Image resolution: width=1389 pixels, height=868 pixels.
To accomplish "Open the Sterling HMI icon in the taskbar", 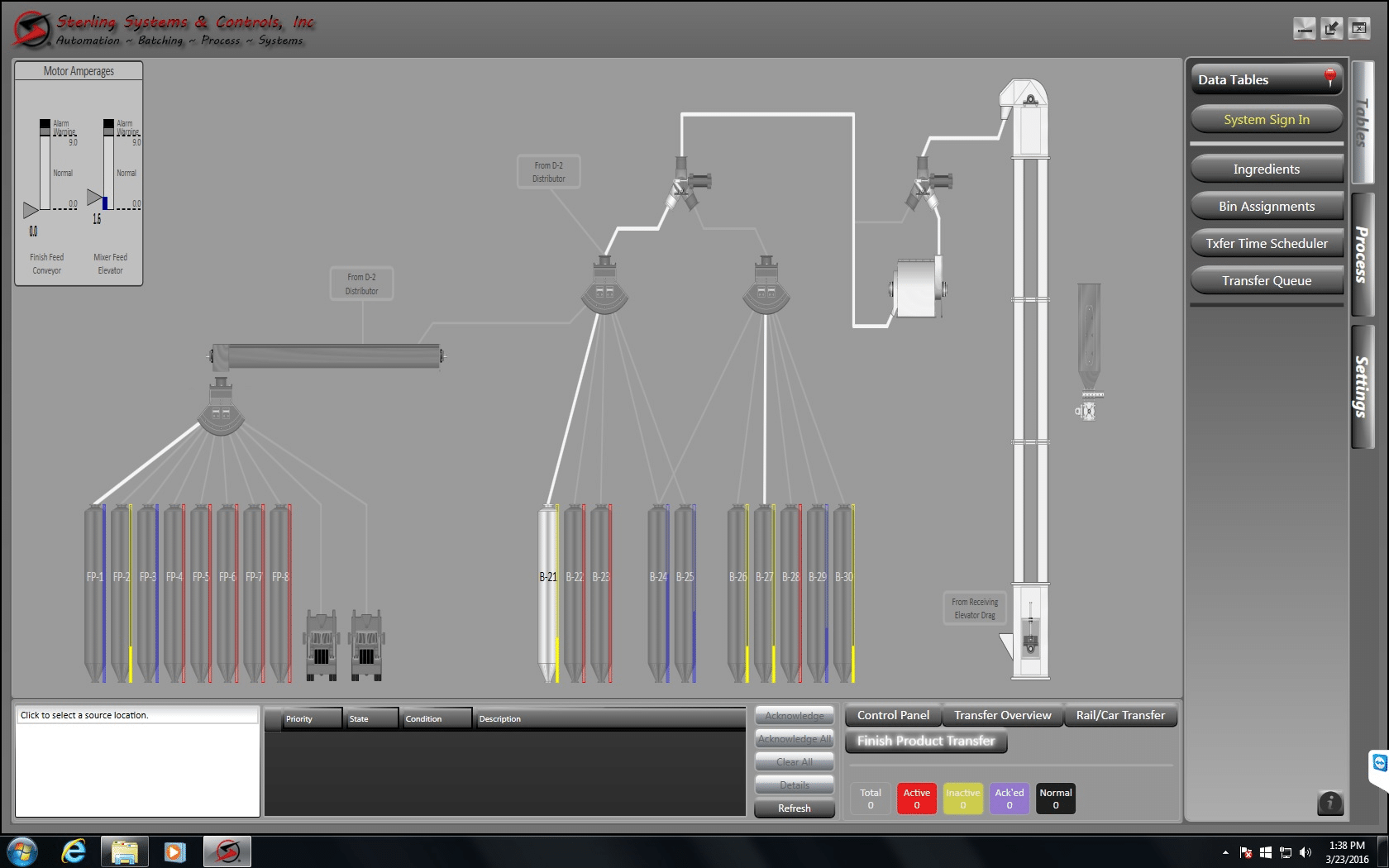I will [226, 851].
